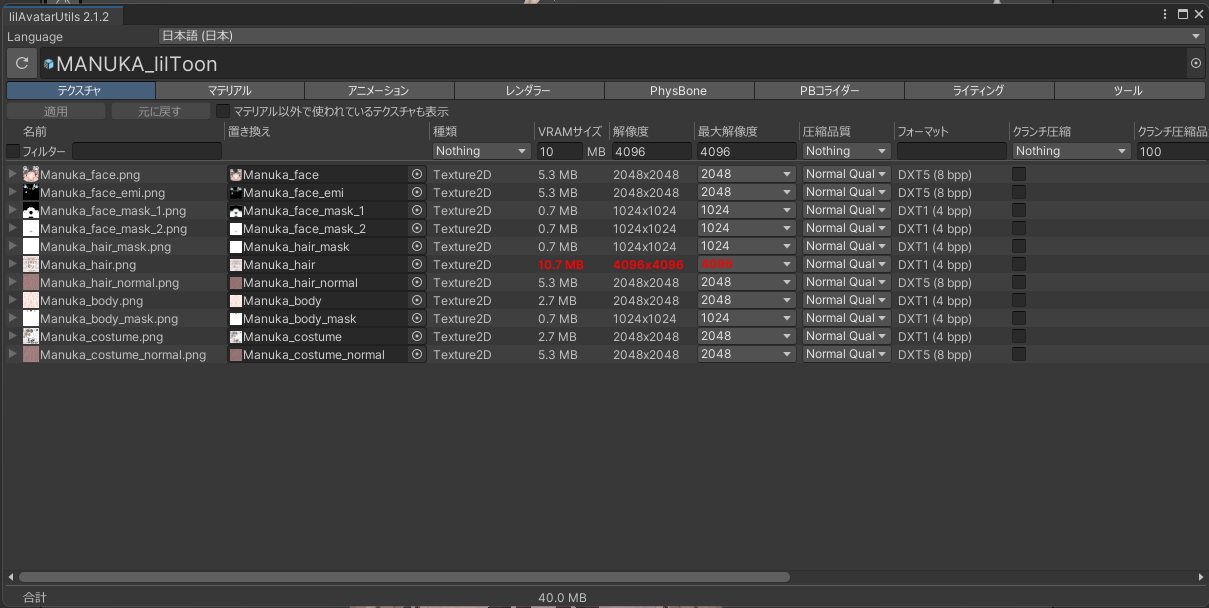
Task: Open object picker for Manuka_costume_normal replacement
Action: [x=417, y=354]
